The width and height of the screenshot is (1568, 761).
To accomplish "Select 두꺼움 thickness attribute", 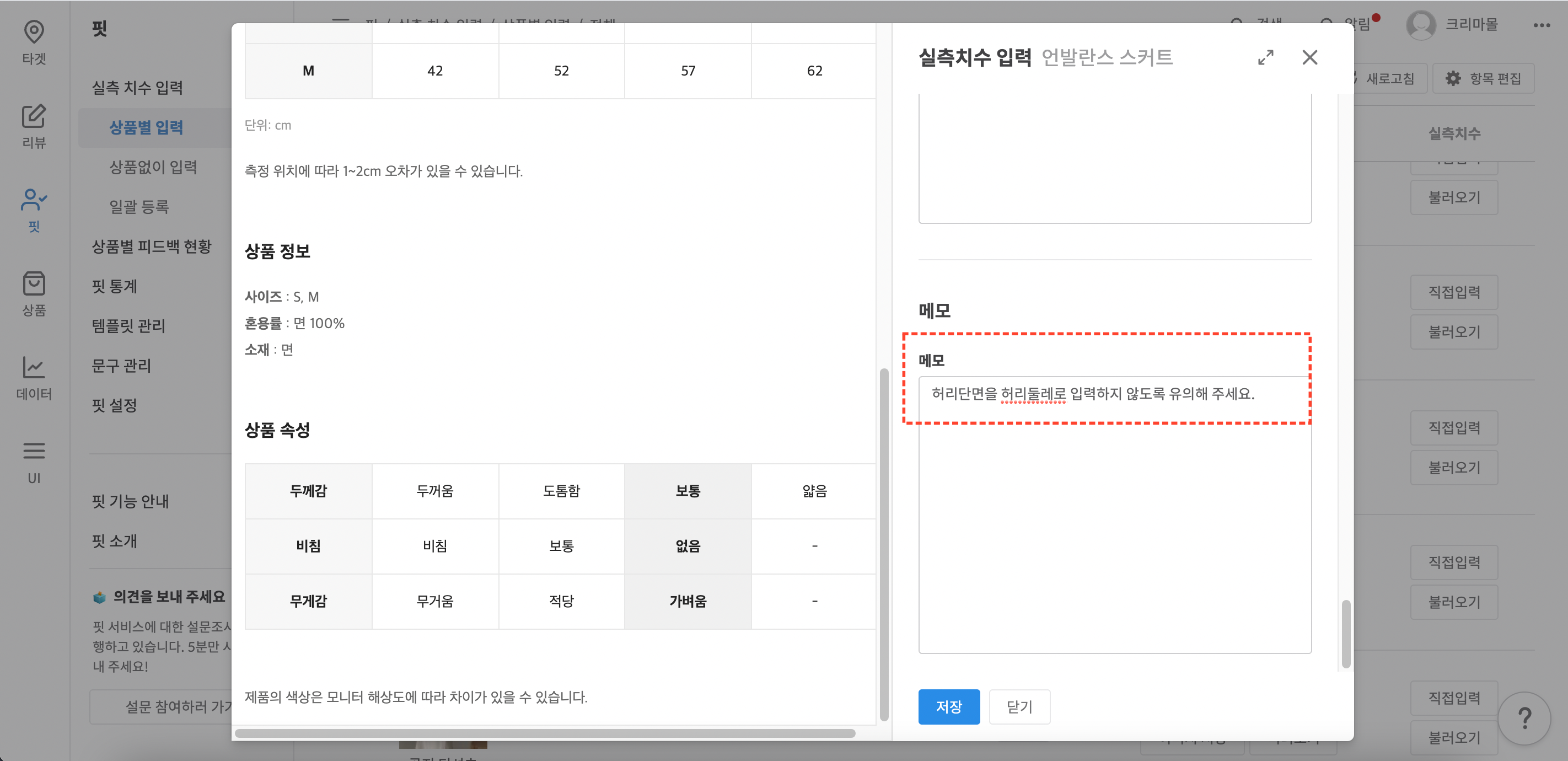I will pos(435,491).
